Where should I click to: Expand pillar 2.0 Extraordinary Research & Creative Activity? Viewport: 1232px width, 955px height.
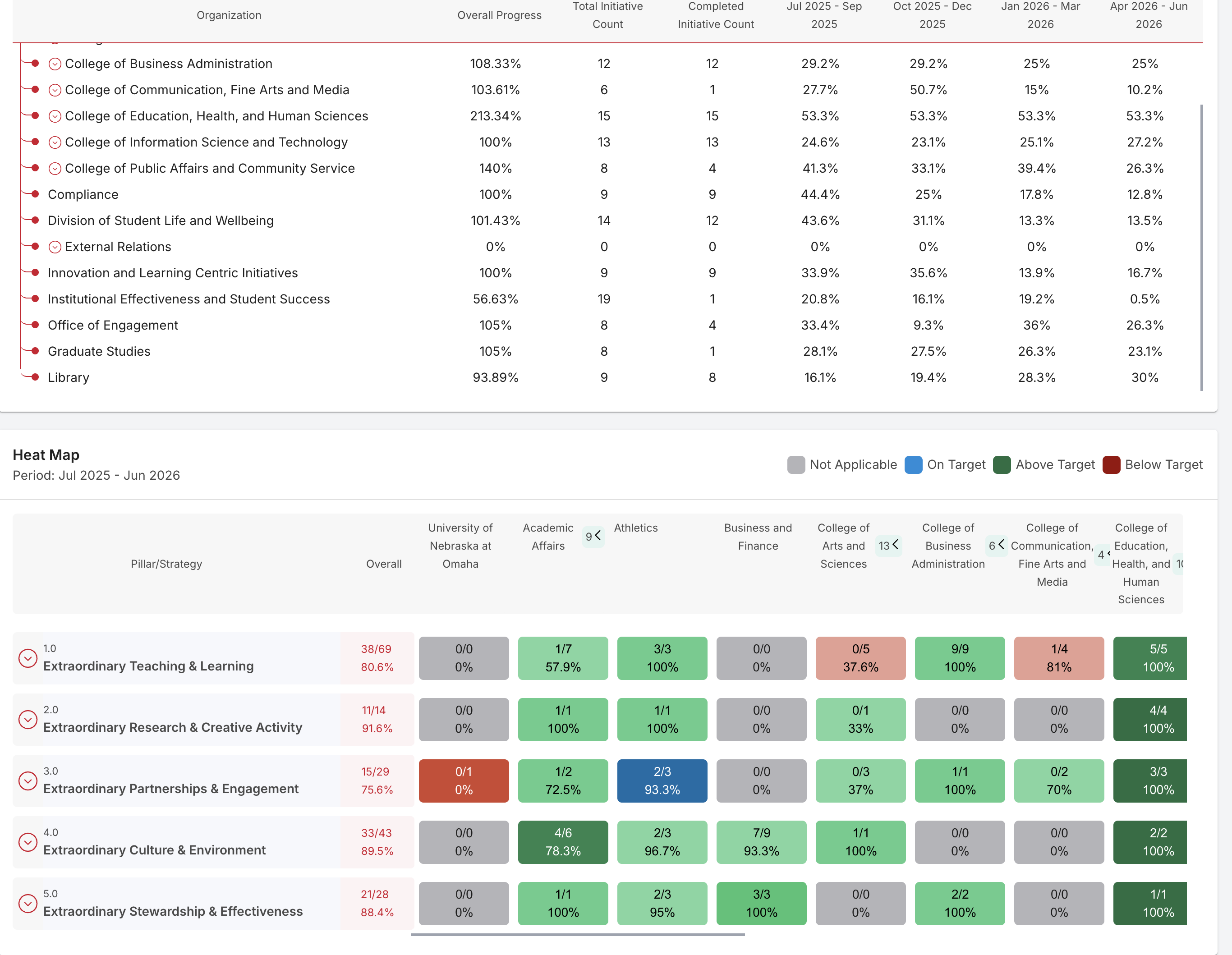pyautogui.click(x=28, y=719)
